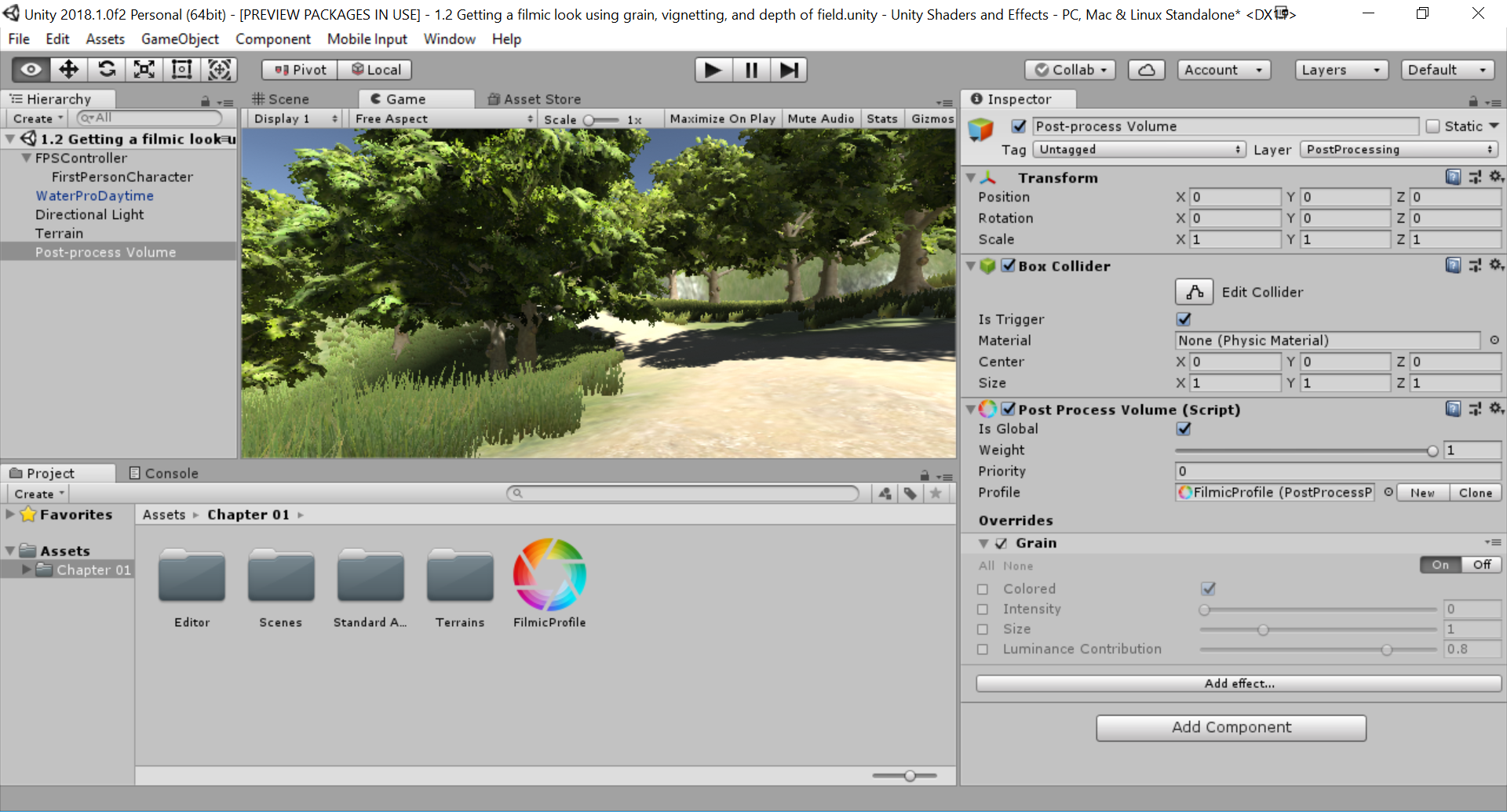Open the FilmicProfile asset
1507x812 pixels.
549,576
